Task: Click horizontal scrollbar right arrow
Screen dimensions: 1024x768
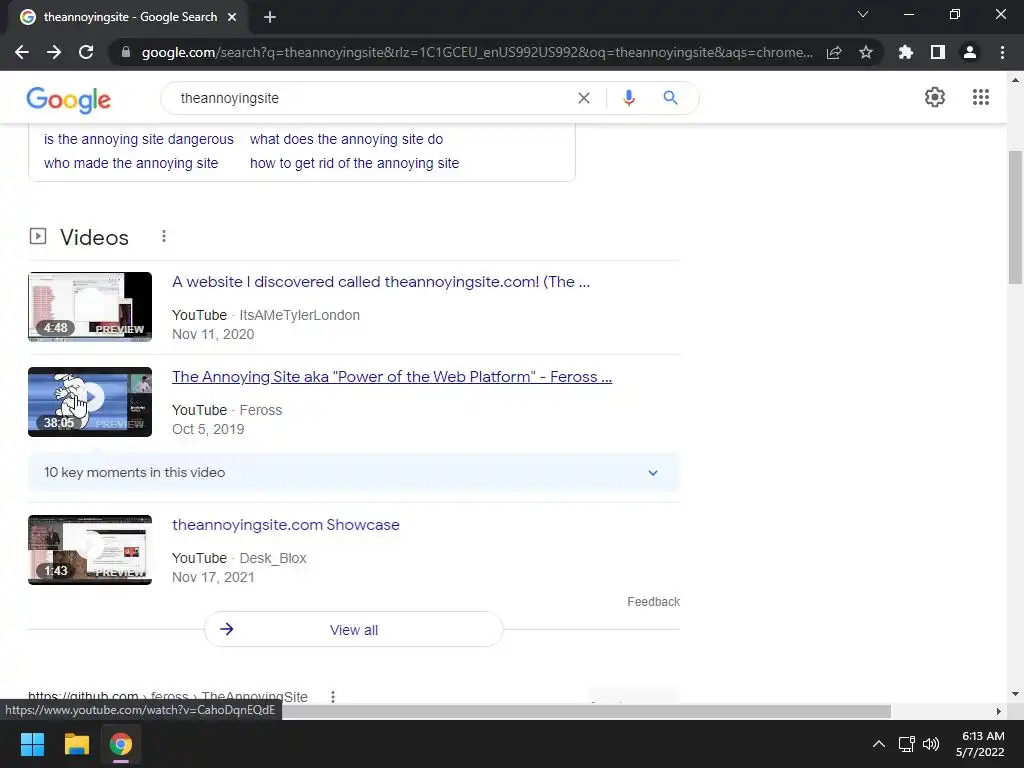Action: pos(999,711)
